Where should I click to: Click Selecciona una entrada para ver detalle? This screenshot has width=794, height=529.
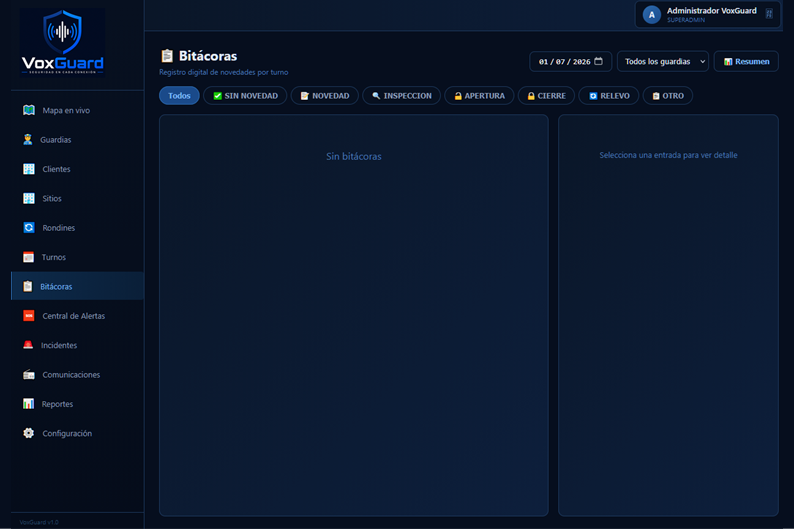[x=668, y=155]
